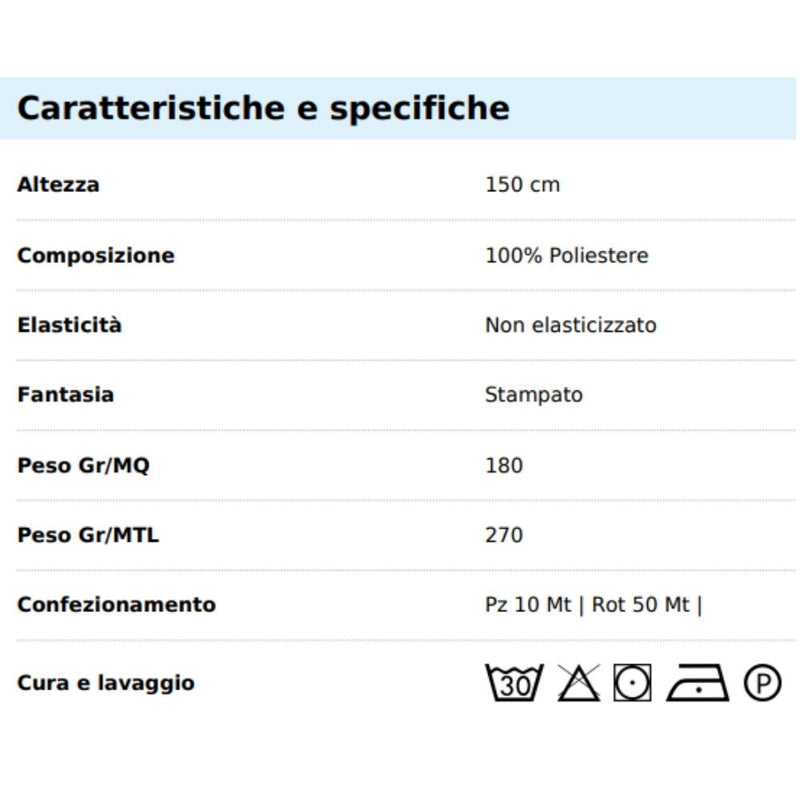Select the Cura e lavaggio label

click(106, 683)
